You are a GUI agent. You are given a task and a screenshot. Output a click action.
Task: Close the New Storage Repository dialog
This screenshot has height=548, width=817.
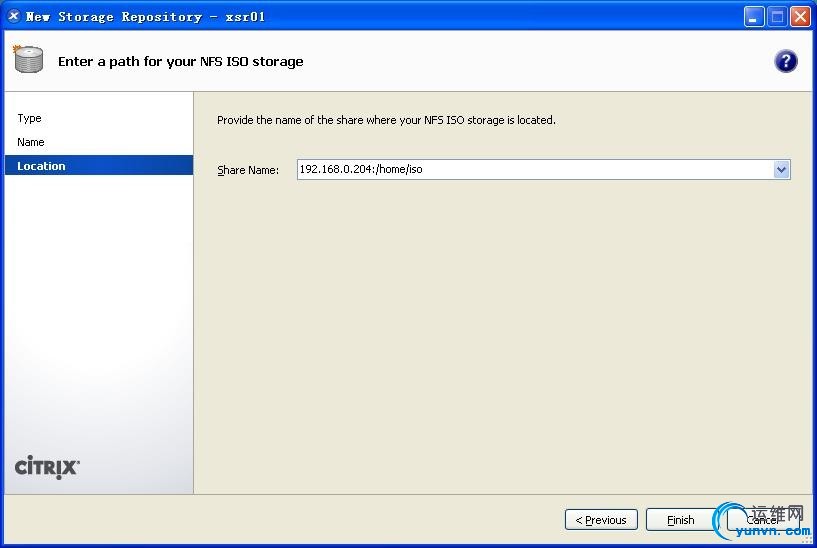800,17
